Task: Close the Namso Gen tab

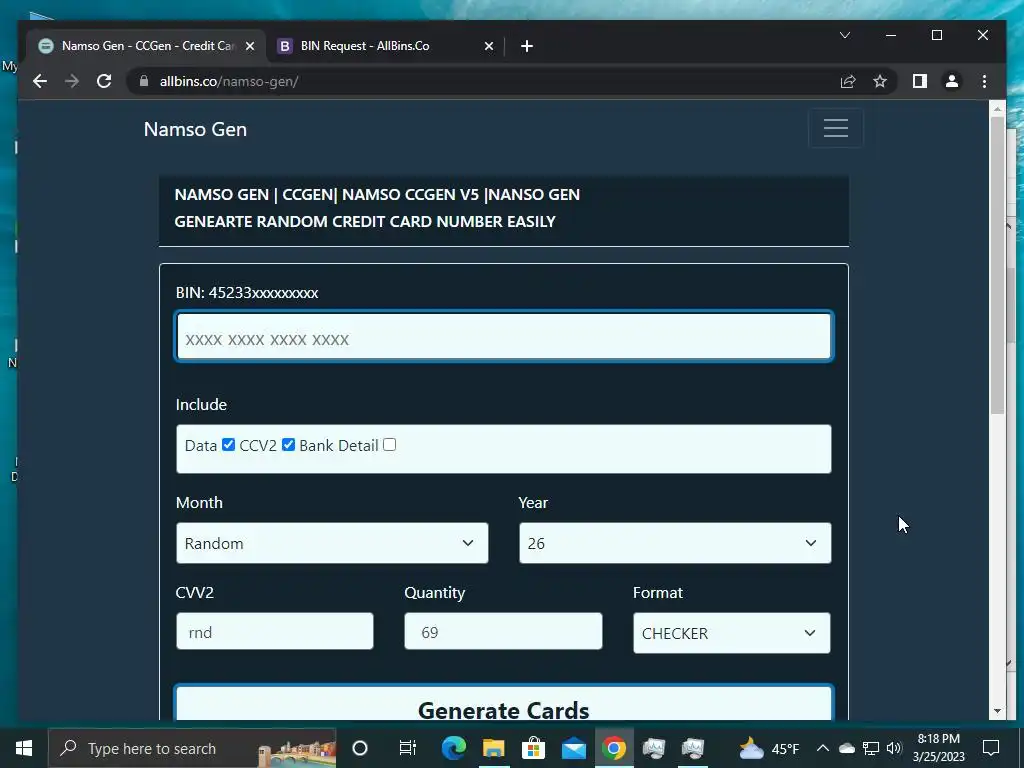Action: 249,46
